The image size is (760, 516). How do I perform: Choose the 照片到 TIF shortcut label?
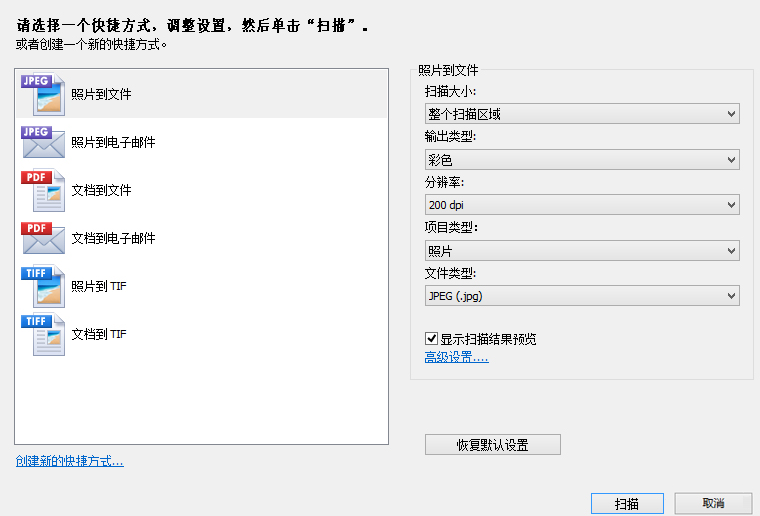pos(99,286)
